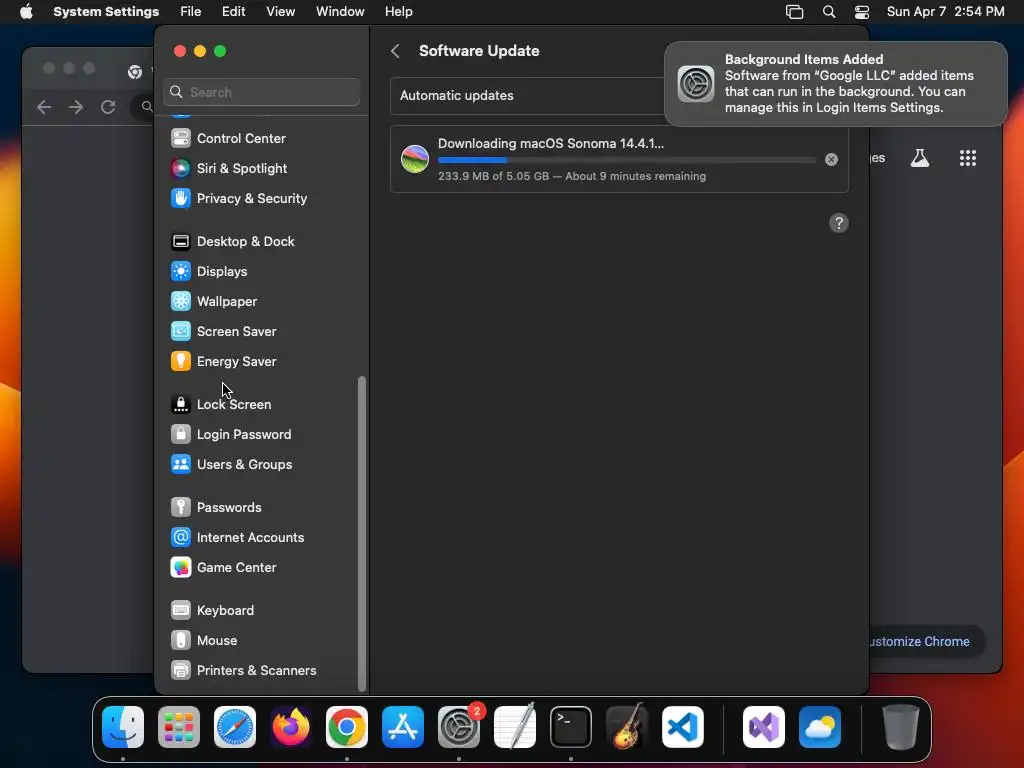Launch GarageBand from the Dock
Viewport: 1024px width, 768px height.
(627, 727)
